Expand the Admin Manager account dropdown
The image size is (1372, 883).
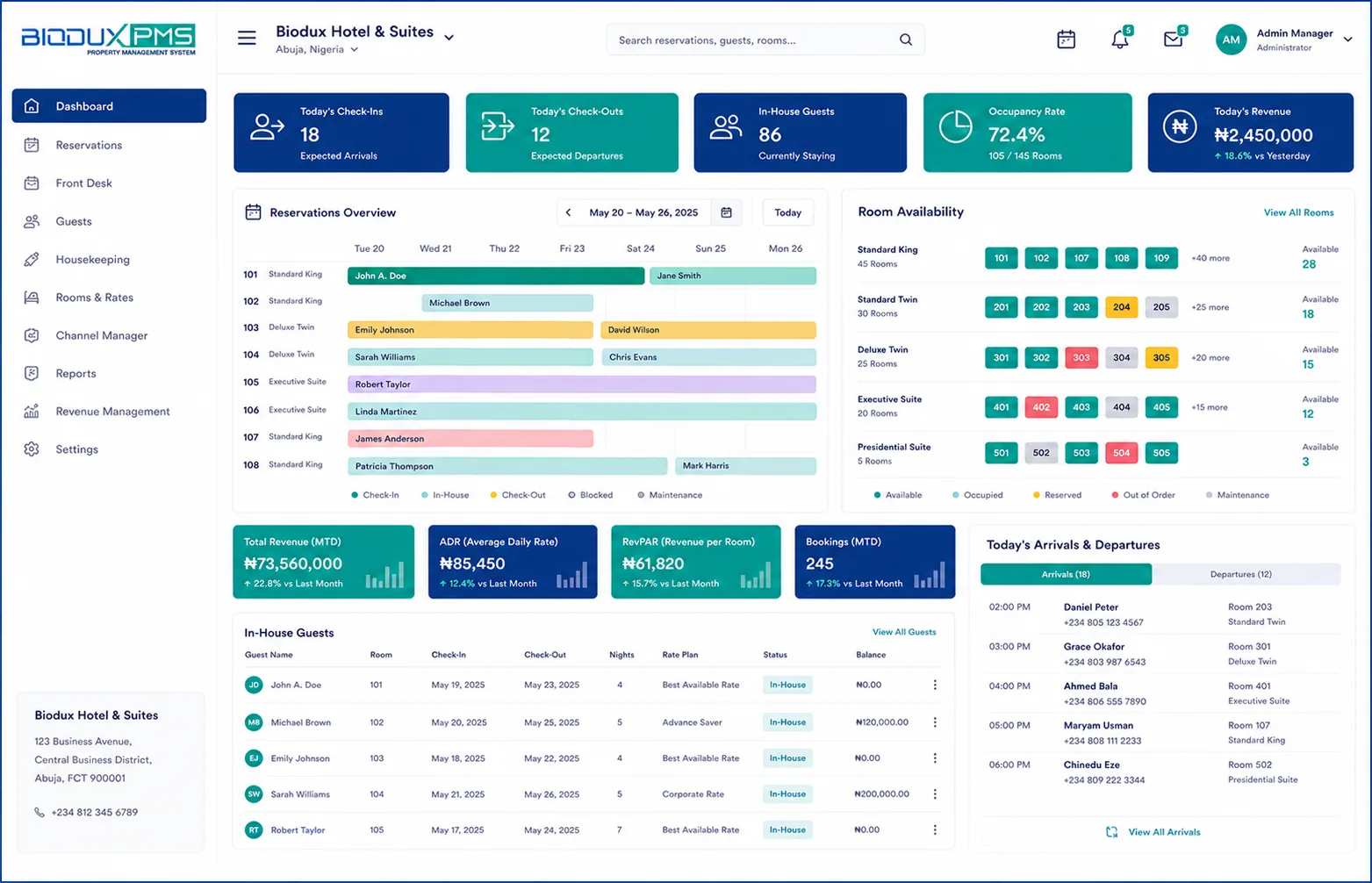[1347, 39]
